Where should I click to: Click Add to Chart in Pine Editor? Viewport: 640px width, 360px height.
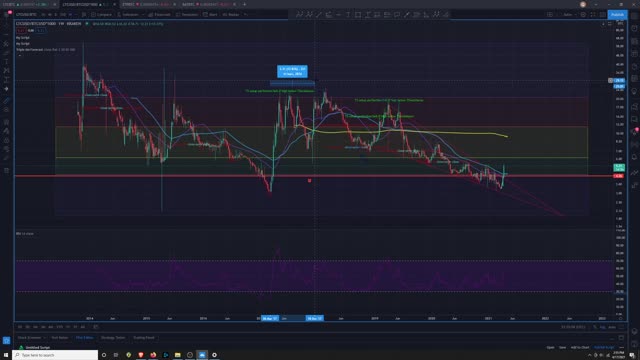pyautogui.click(x=580, y=347)
